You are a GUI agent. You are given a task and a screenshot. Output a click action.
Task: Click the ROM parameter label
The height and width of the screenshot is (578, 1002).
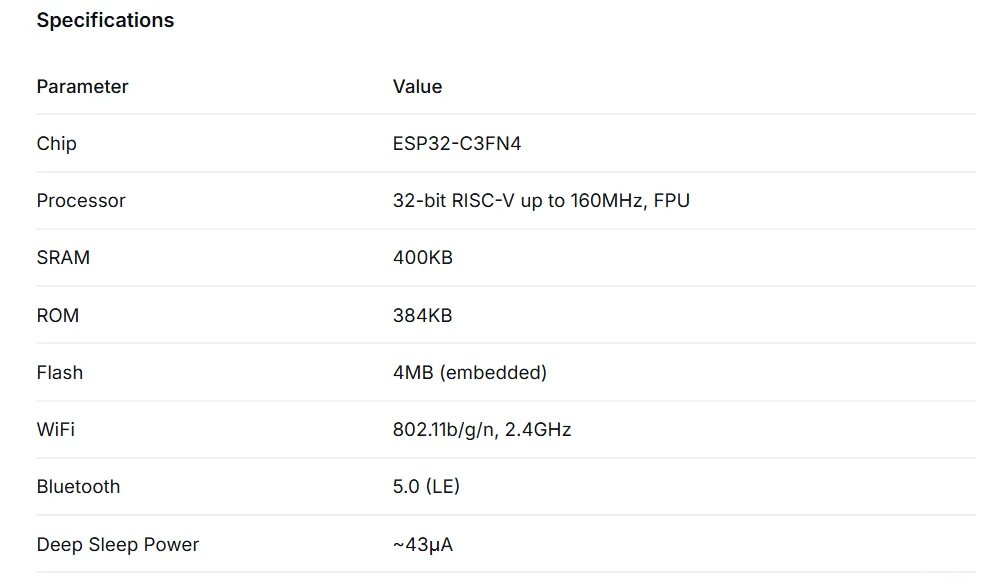(x=58, y=315)
